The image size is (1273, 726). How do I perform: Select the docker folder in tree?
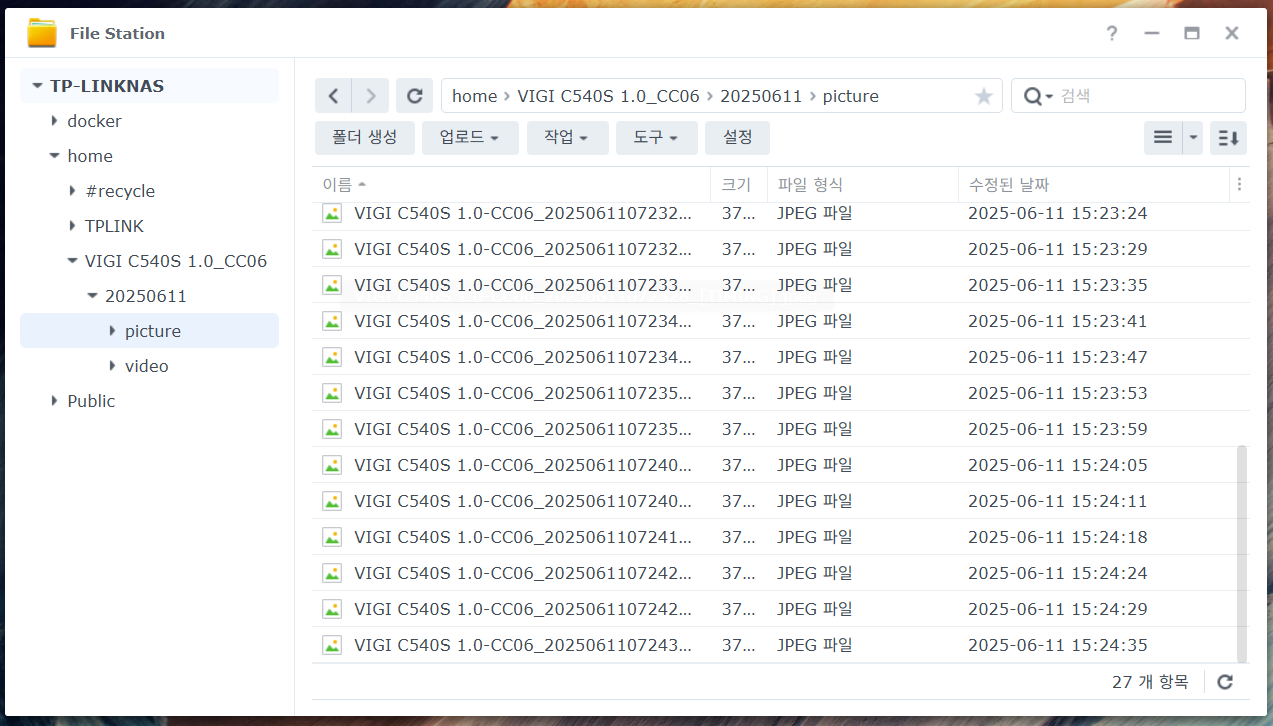click(94, 121)
